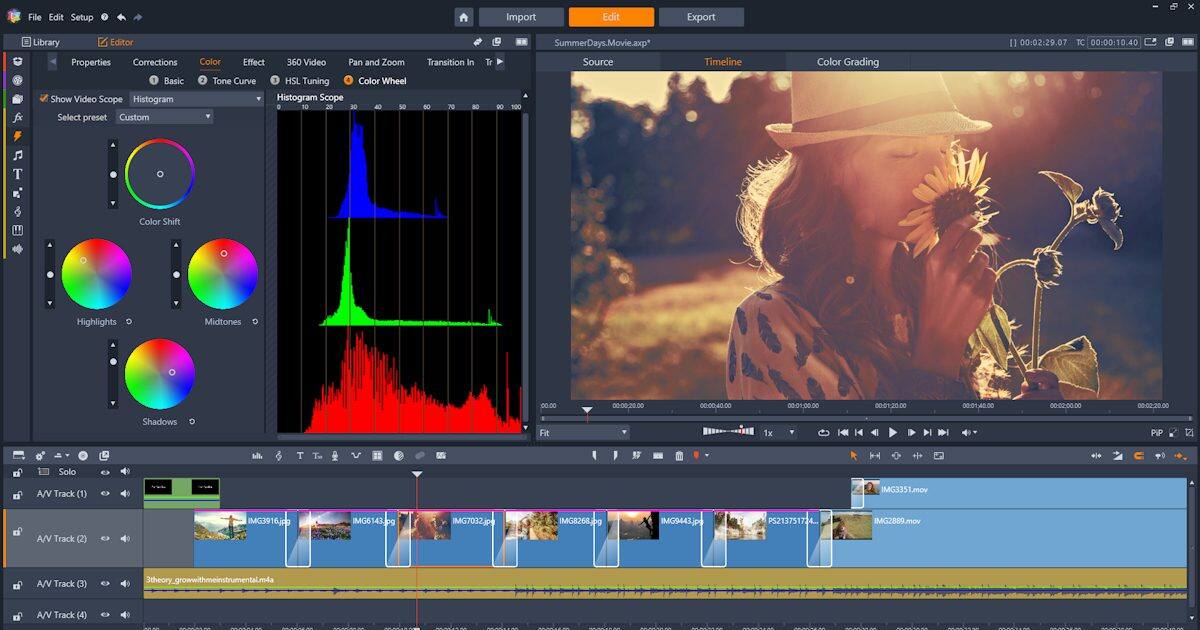Toggle Solo mode on A/V Track 1
The height and width of the screenshot is (630, 1200).
pos(65,471)
